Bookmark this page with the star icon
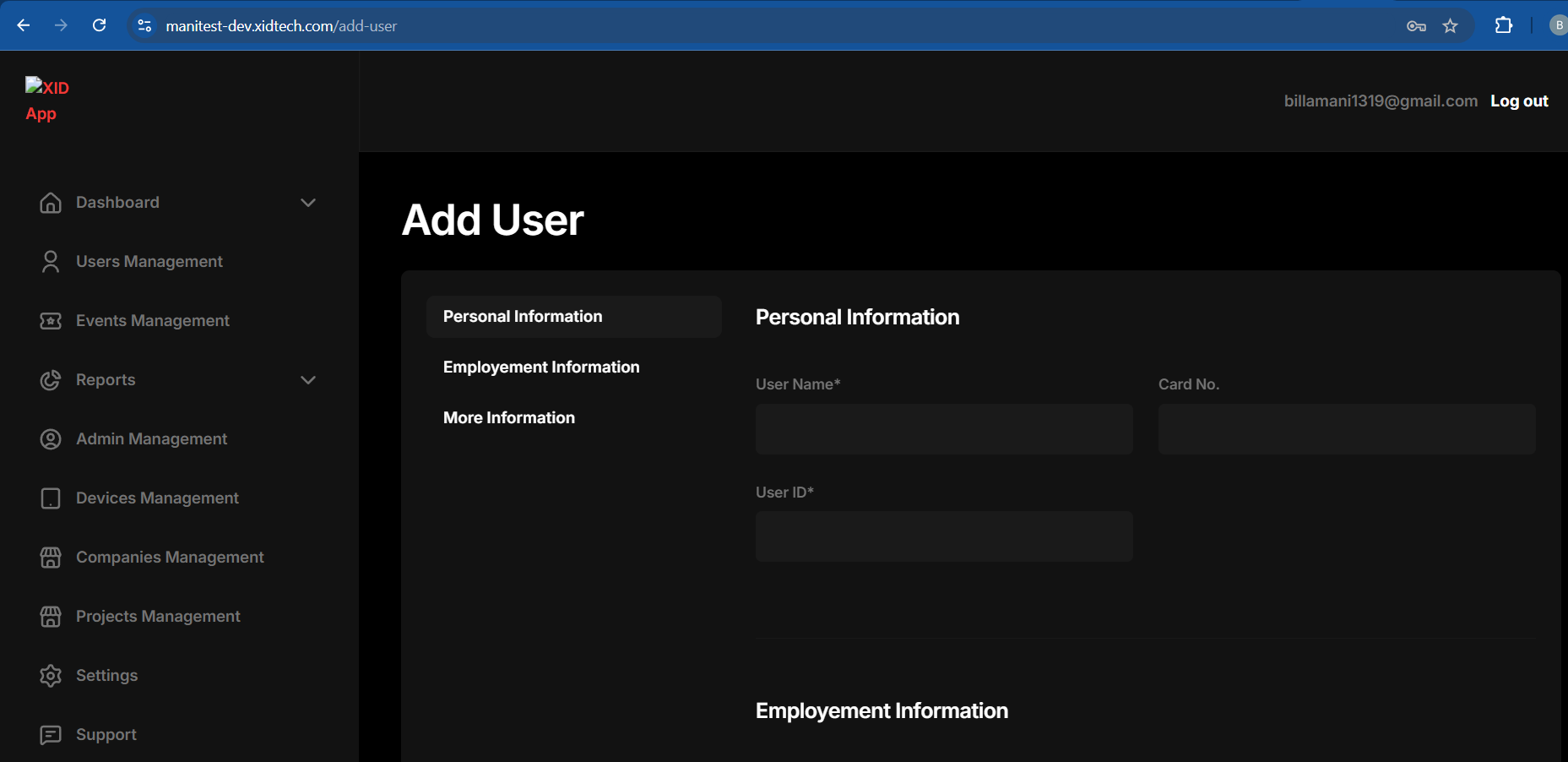This screenshot has height=762, width=1568. click(1450, 26)
